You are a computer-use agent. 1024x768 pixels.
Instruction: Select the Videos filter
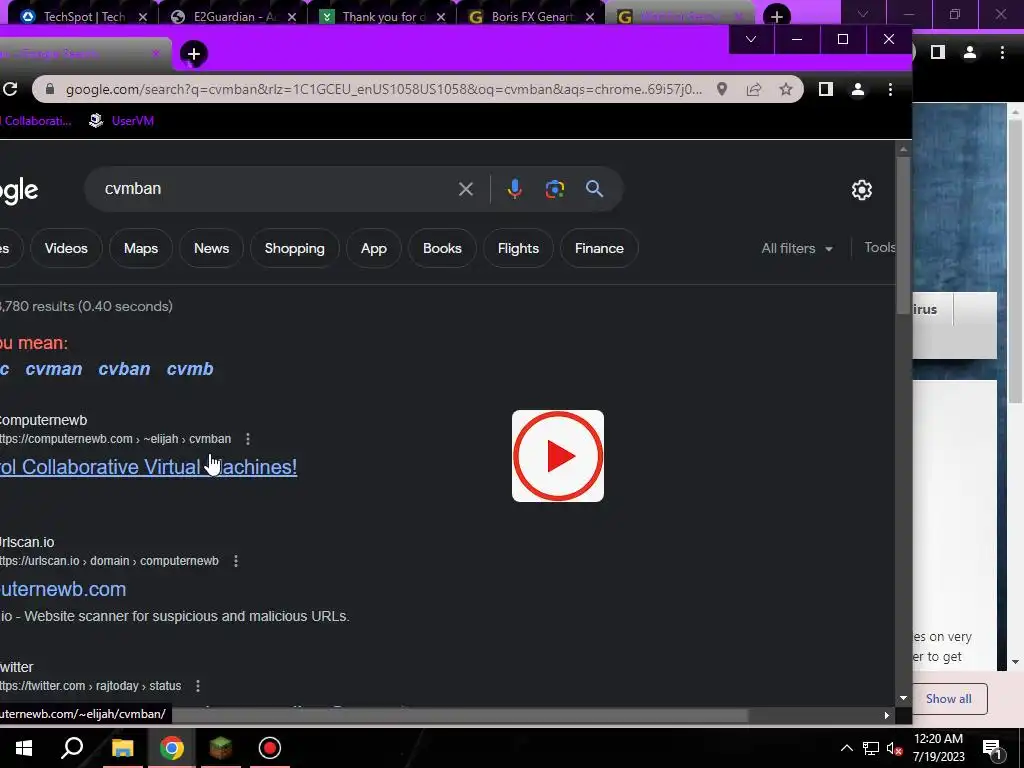tap(66, 248)
